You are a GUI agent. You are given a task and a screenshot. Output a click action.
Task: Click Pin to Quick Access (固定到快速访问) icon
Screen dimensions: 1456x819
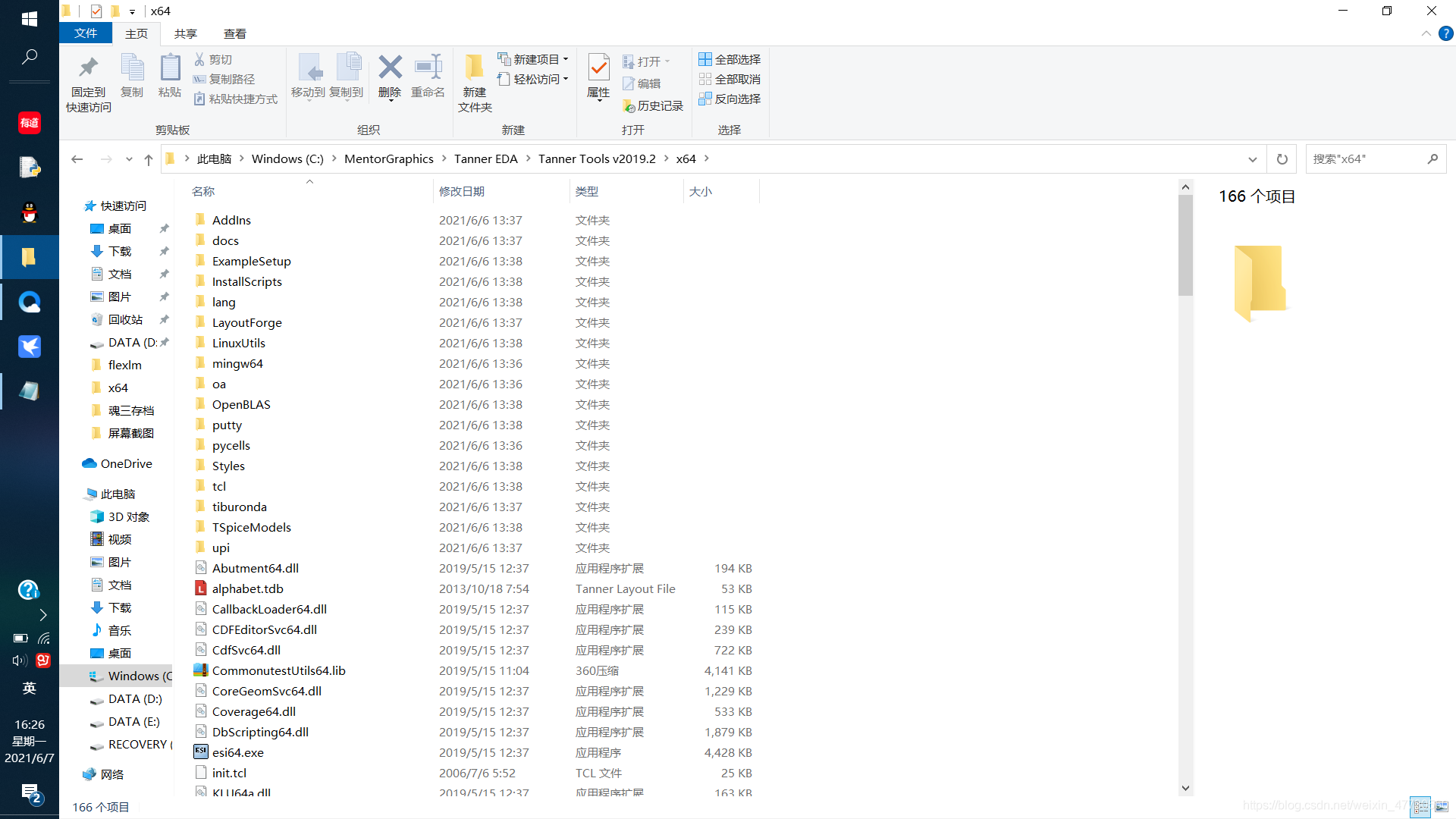pos(89,68)
